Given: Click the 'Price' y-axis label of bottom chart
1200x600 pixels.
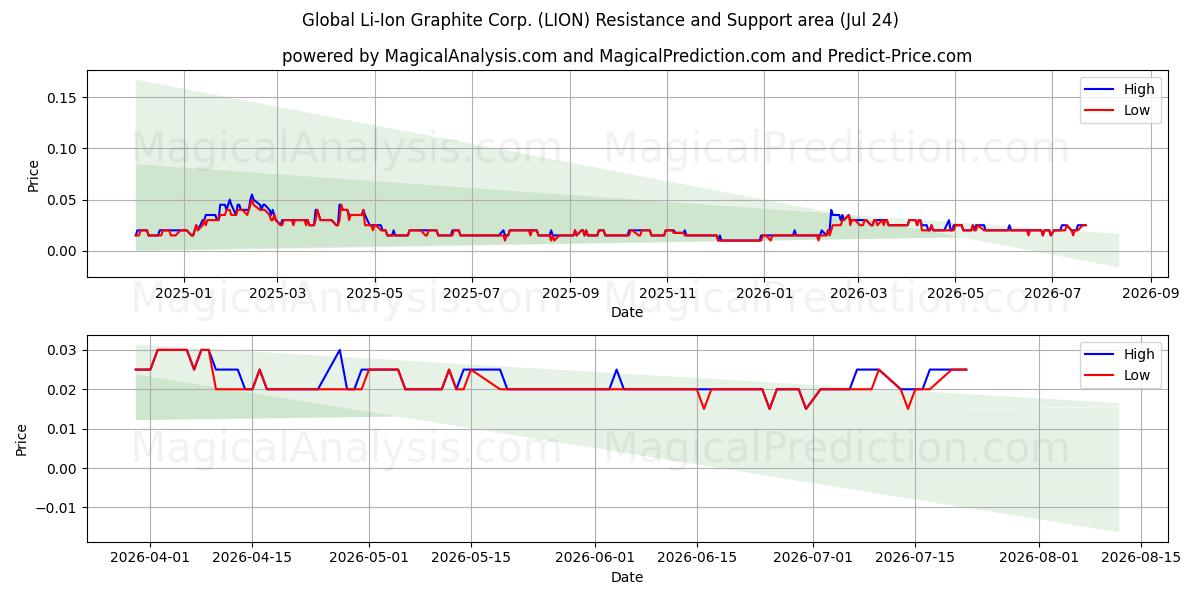Looking at the screenshot, I should [22, 439].
